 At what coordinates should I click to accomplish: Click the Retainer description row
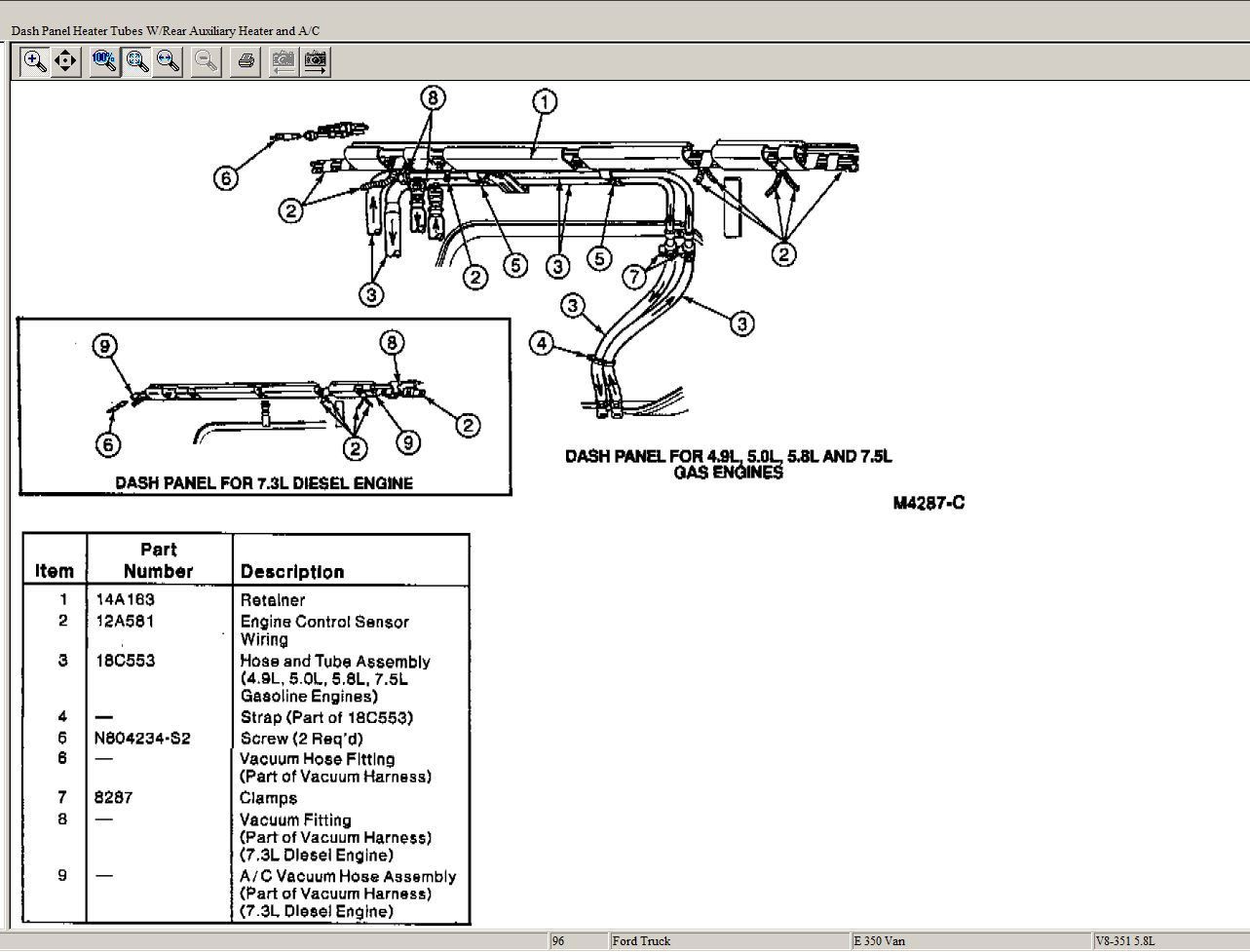[x=273, y=600]
